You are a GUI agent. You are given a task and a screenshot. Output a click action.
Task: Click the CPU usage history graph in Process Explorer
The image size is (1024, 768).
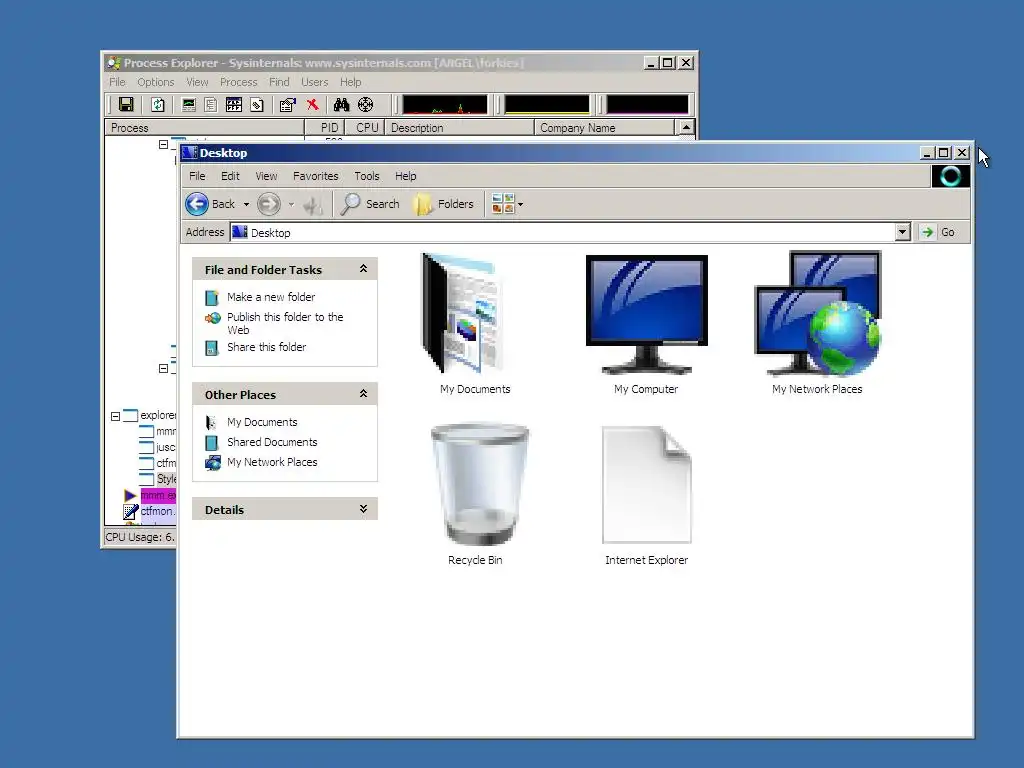[445, 104]
